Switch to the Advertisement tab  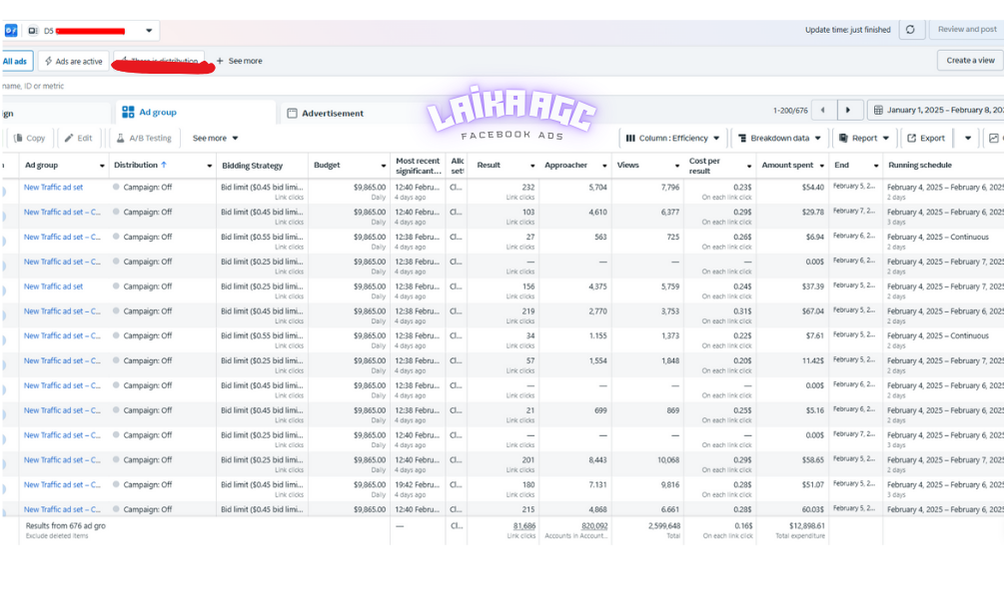[x=326, y=113]
